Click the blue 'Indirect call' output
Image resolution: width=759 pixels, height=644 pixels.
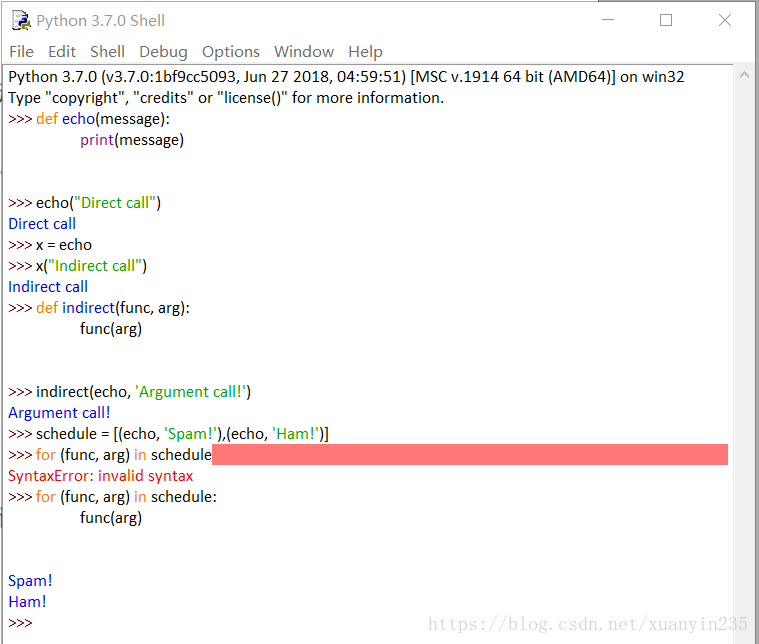[48, 287]
